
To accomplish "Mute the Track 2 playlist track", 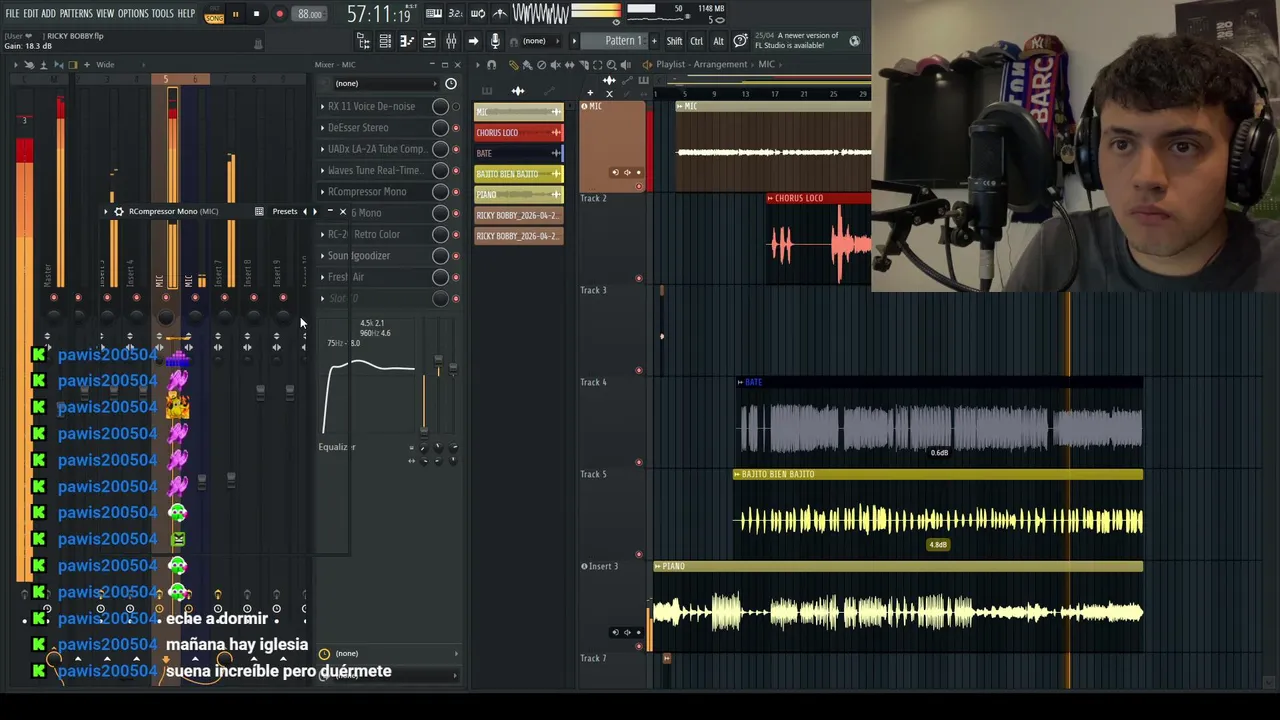I will pyautogui.click(x=638, y=278).
